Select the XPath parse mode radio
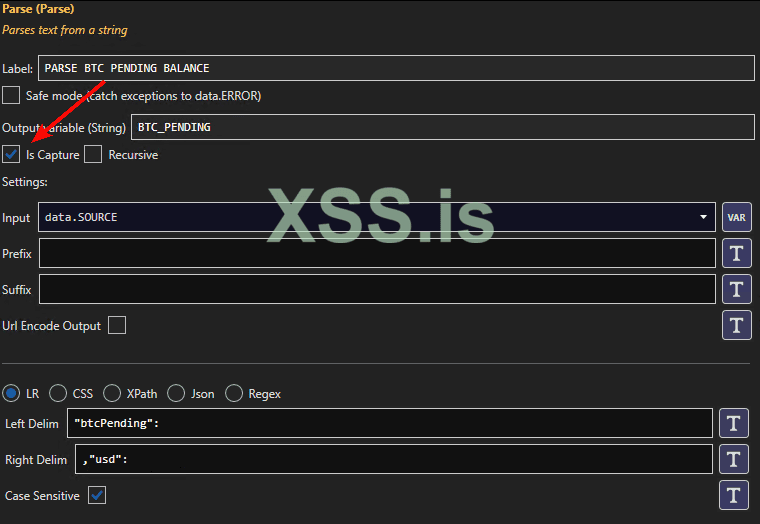760x524 pixels. tap(112, 393)
